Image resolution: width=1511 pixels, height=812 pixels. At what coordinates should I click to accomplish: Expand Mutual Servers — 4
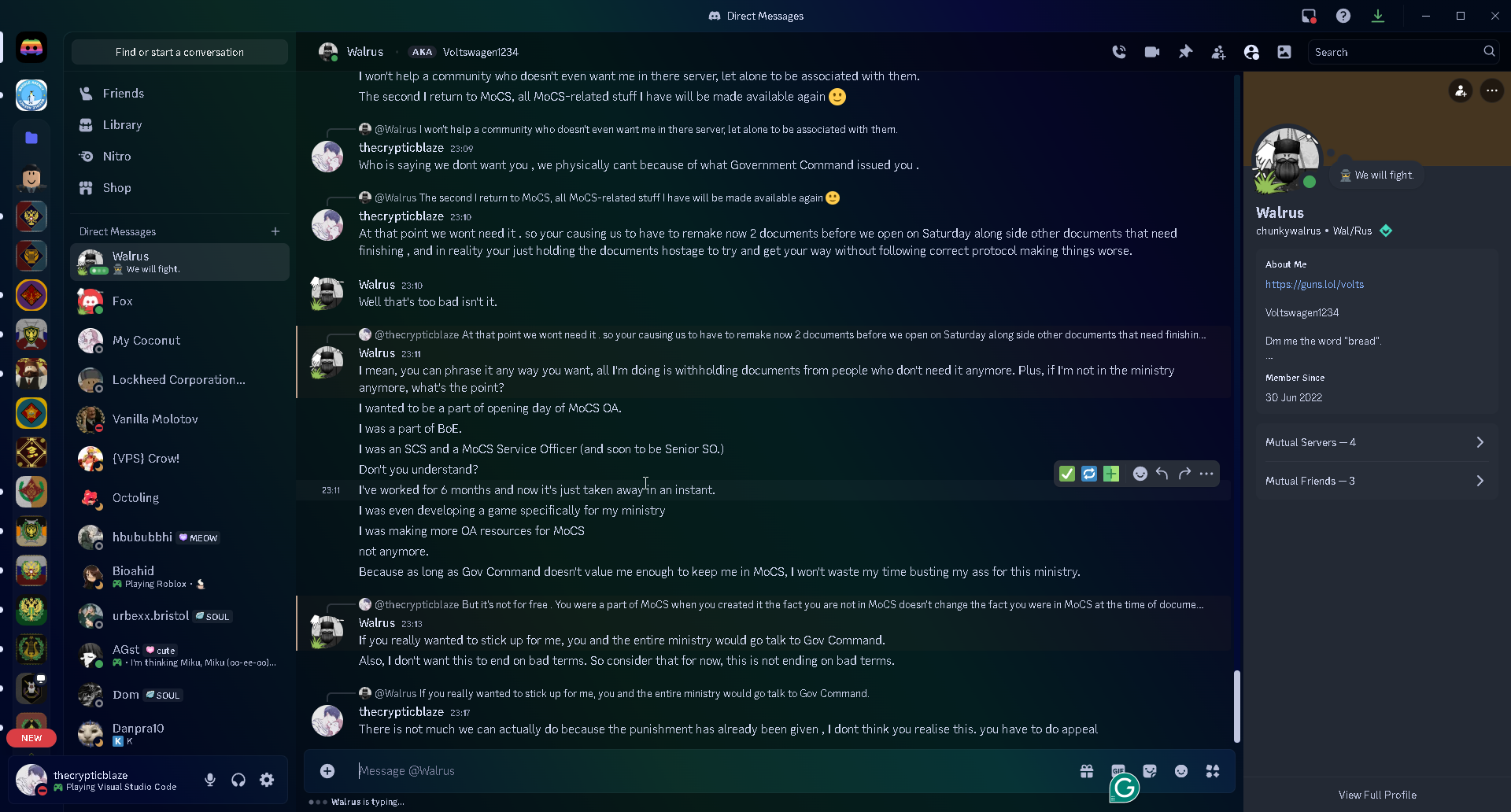click(1377, 442)
